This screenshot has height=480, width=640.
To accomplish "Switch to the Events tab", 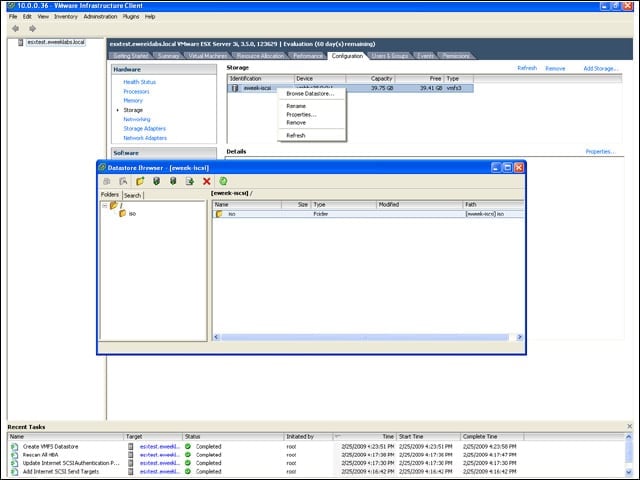I will tap(426, 56).
